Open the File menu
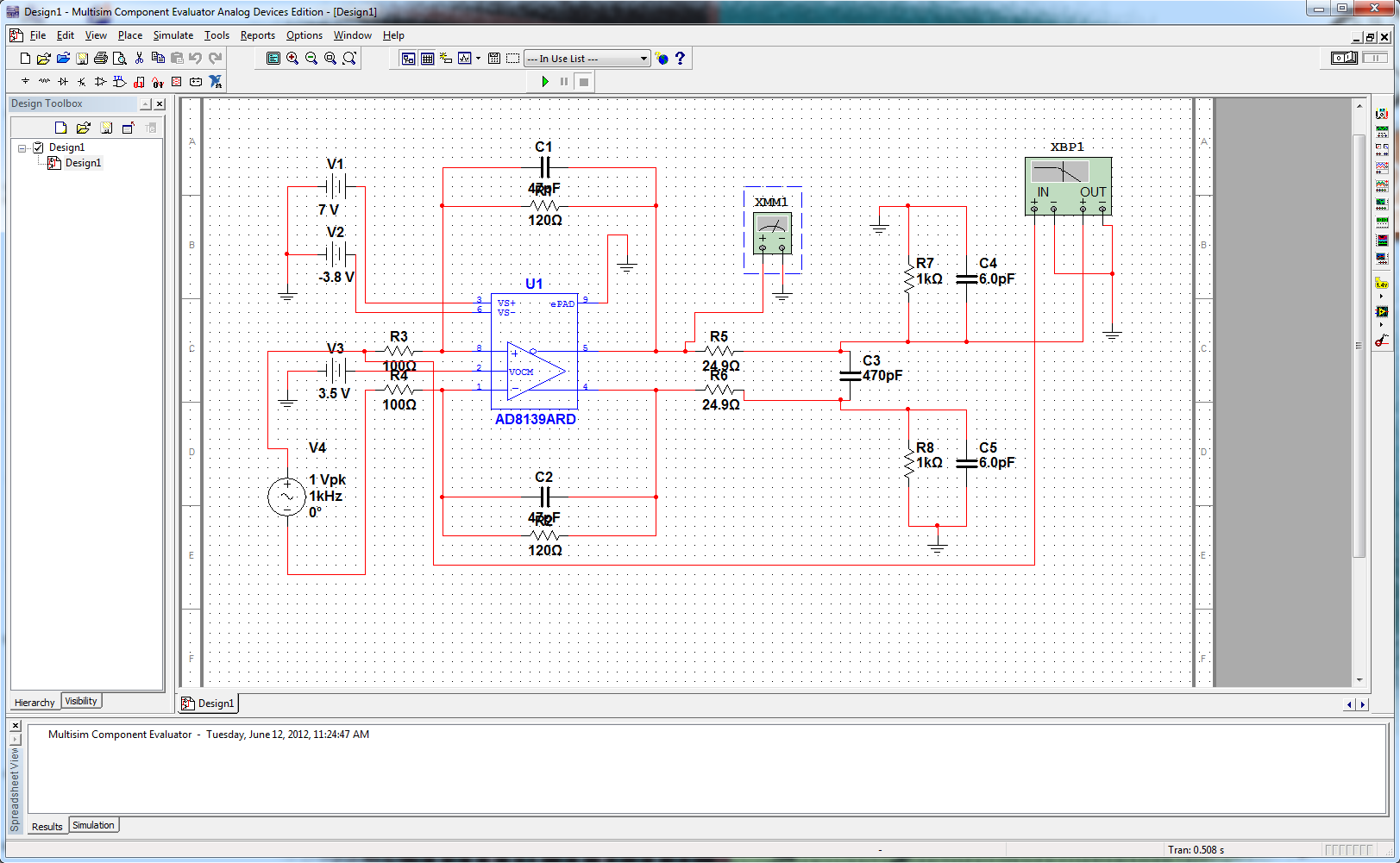The image size is (1400, 863). (38, 35)
